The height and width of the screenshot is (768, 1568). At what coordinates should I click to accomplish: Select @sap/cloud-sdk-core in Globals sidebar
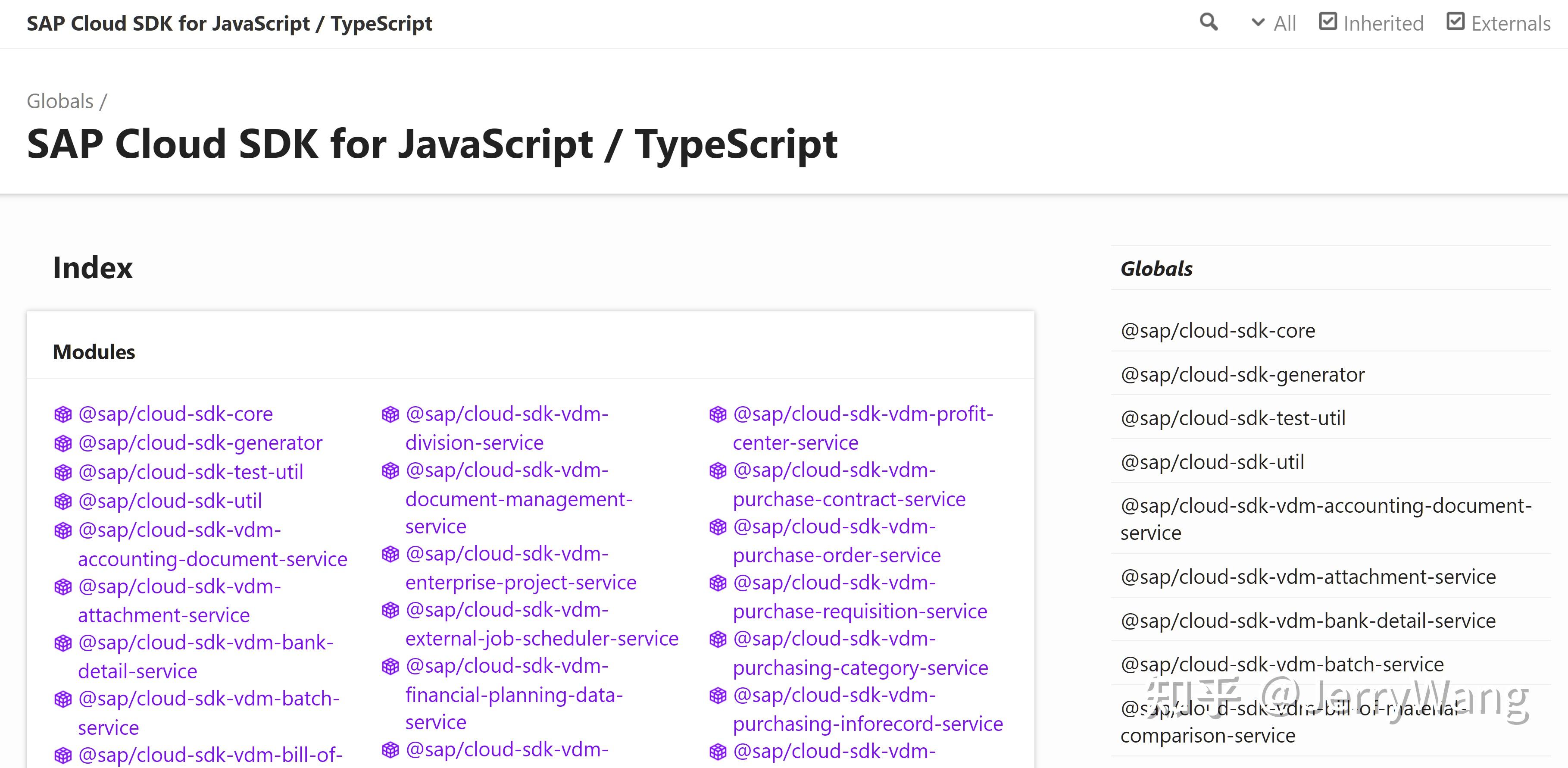tap(1218, 330)
